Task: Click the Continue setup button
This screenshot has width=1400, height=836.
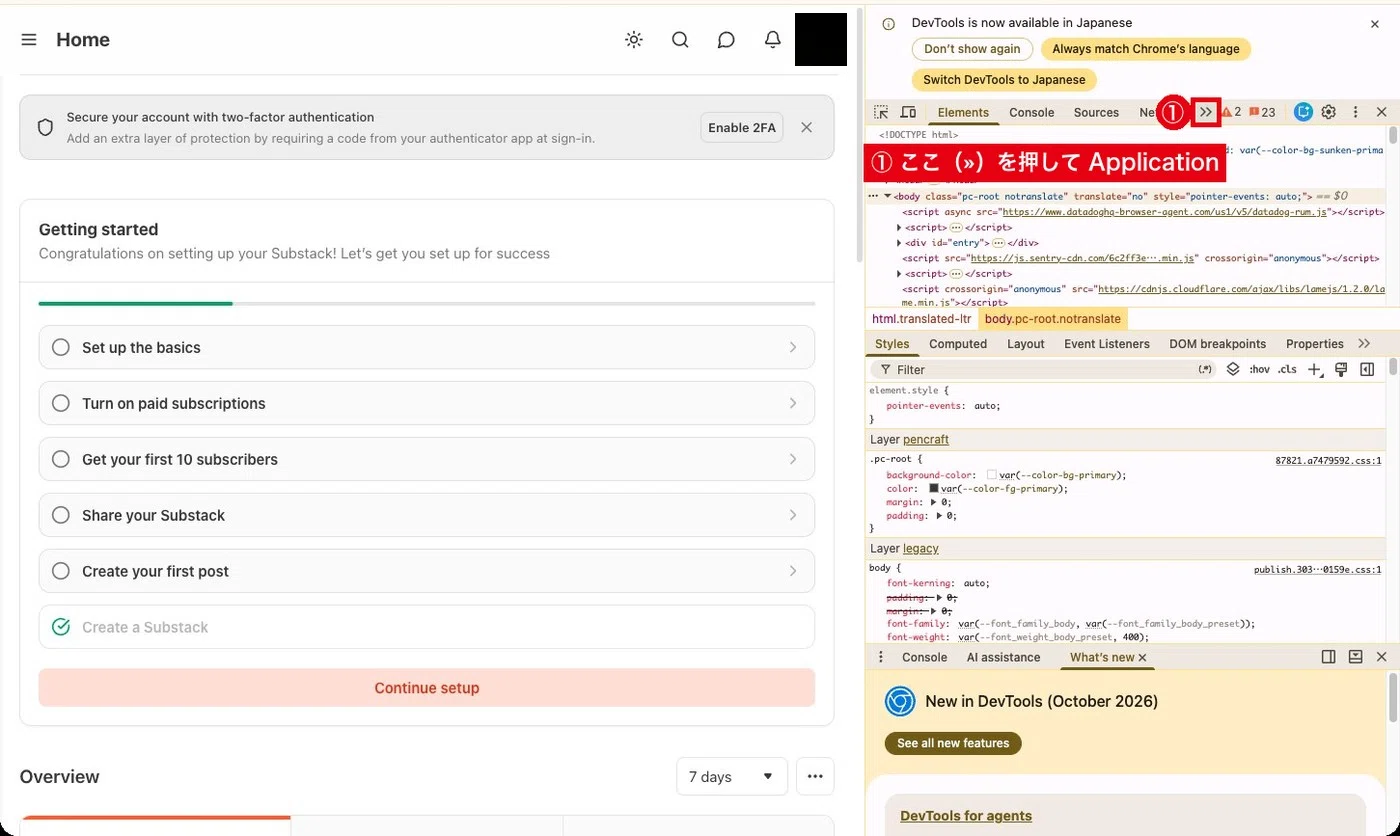Action: click(427, 688)
